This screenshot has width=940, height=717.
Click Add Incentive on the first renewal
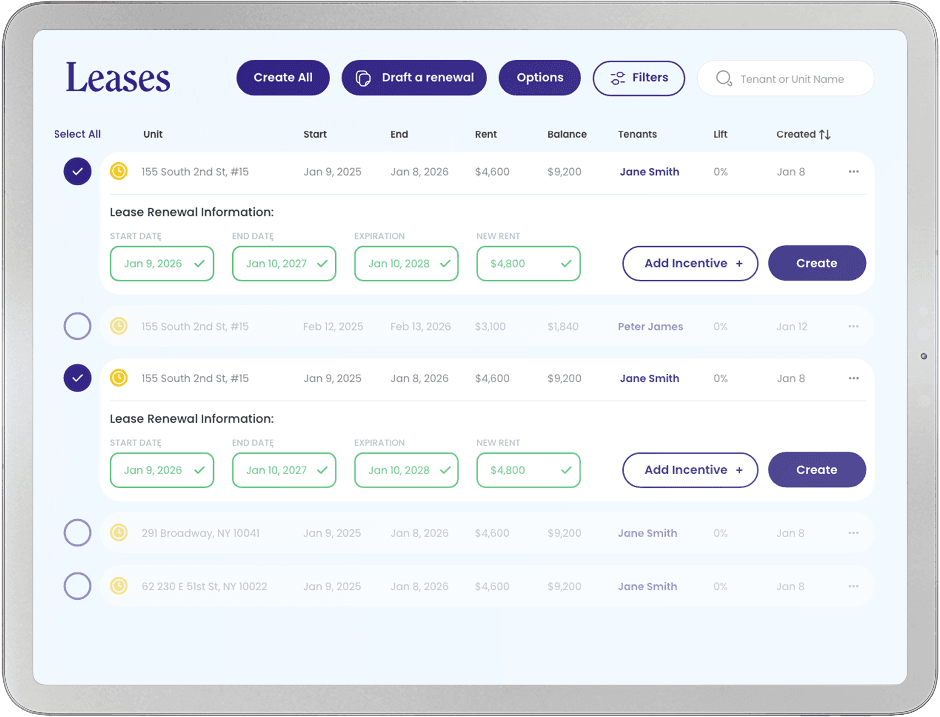[x=690, y=263]
